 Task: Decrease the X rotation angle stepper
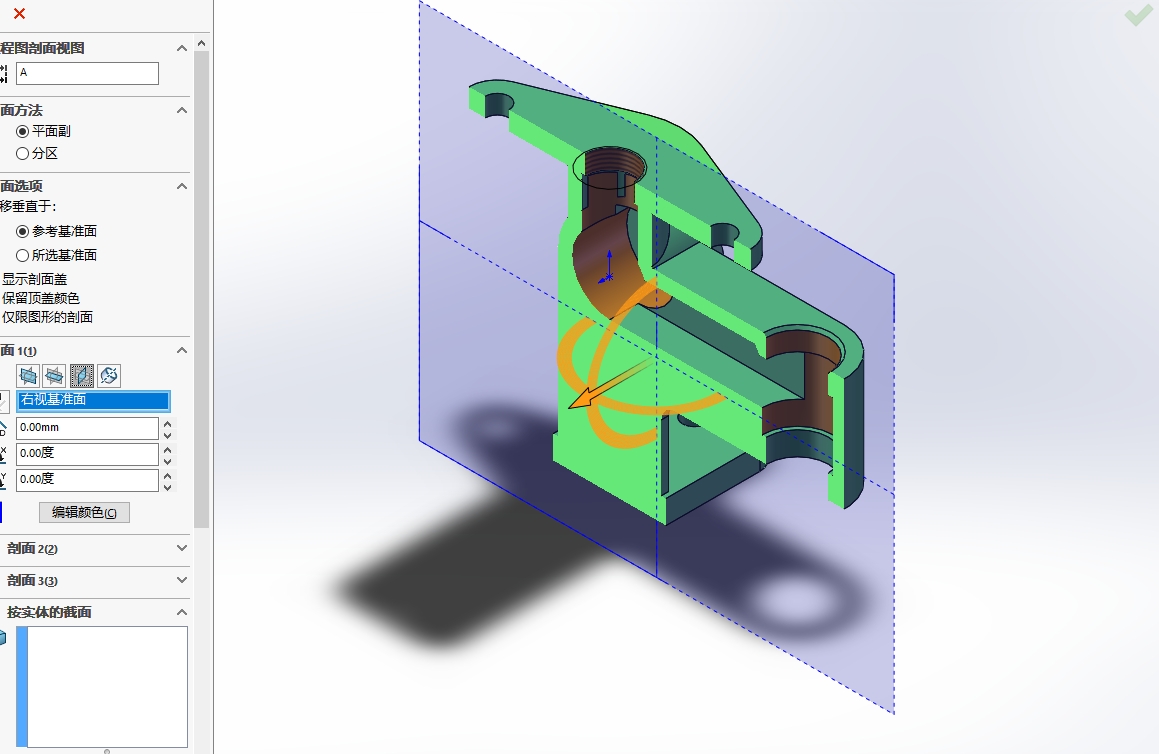pyautogui.click(x=168, y=461)
